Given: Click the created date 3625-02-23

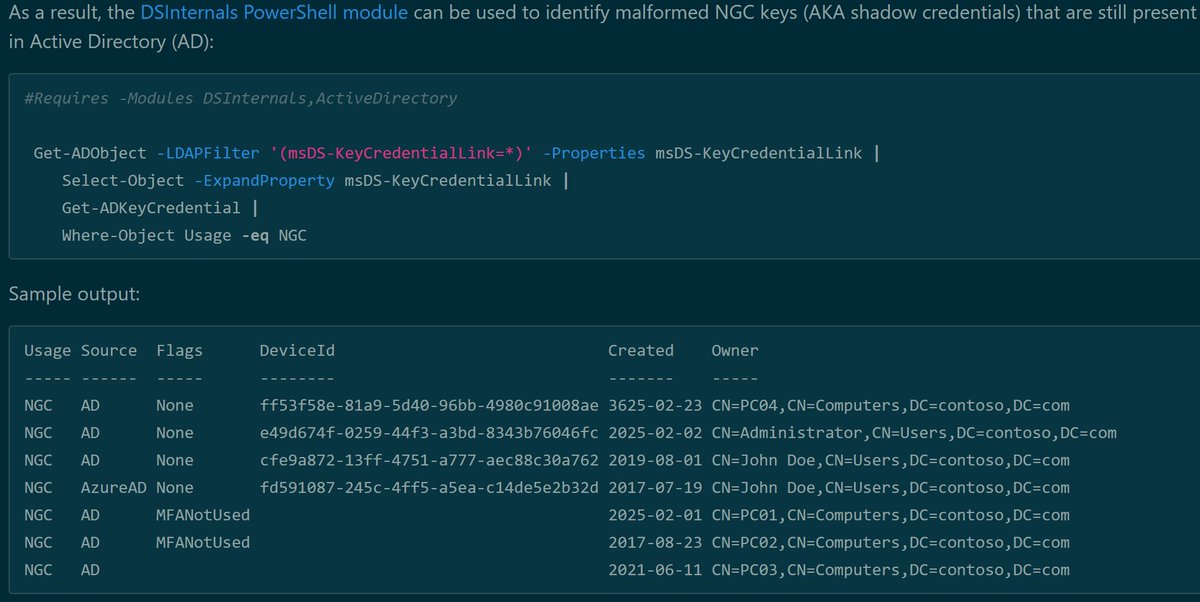Looking at the screenshot, I should (655, 406).
